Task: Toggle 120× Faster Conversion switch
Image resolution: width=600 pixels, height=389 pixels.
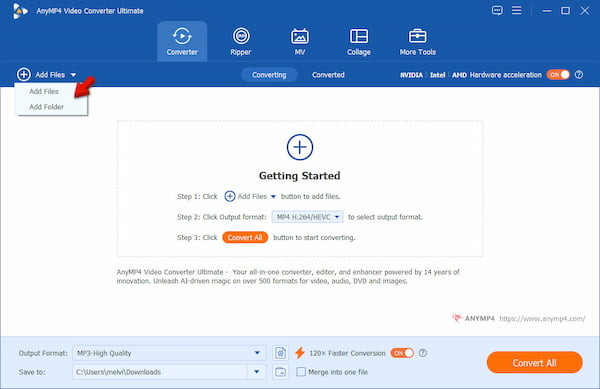Action: (x=402, y=353)
